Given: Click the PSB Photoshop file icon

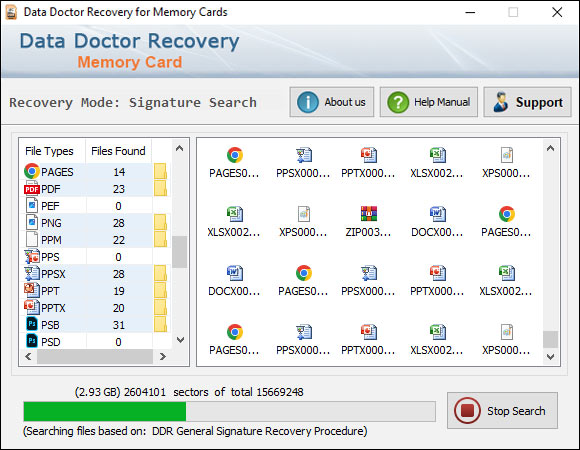Looking at the screenshot, I should pyautogui.click(x=32, y=325).
